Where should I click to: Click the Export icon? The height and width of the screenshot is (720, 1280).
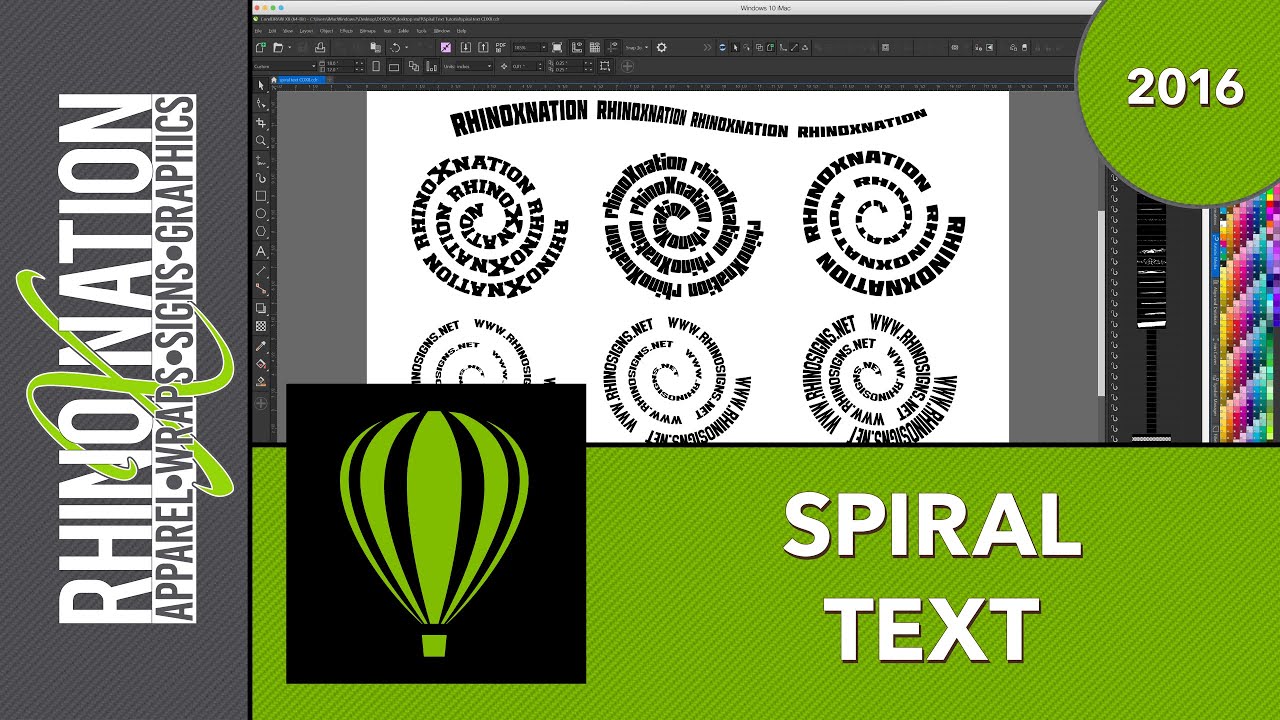point(483,47)
